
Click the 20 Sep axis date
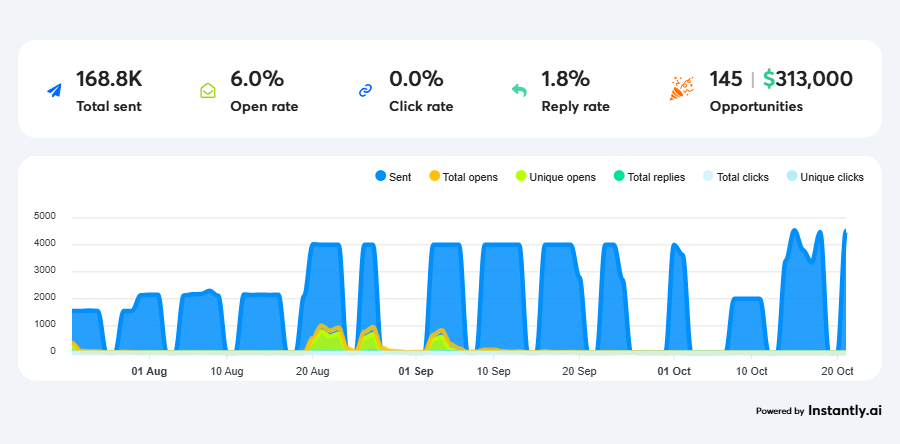coord(579,372)
